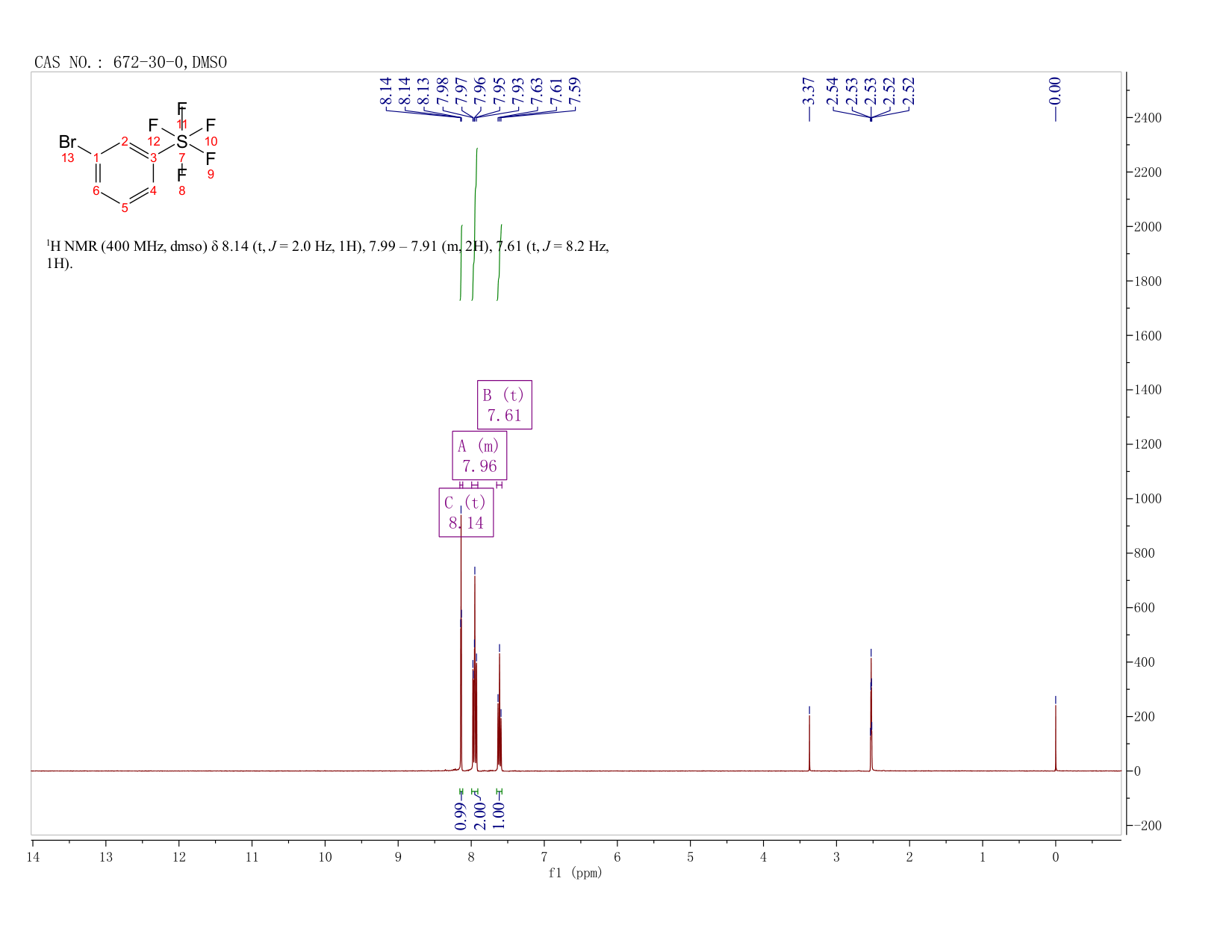Click the B (t) 7.61 multiplet label
Viewport: 1232px width, 952px height.
505,405
